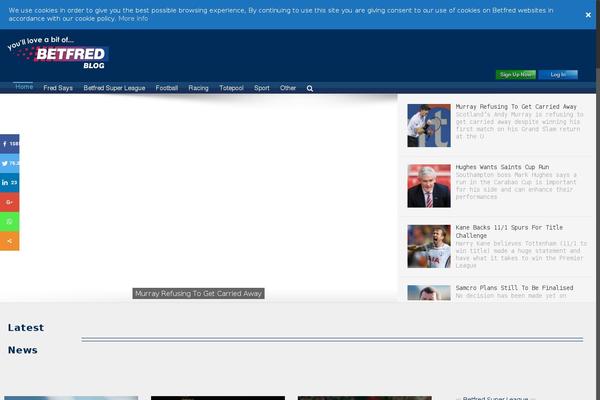This screenshot has height=400, width=600.
Task: Share via WhatsApp sidebar icon
Action: [10, 222]
